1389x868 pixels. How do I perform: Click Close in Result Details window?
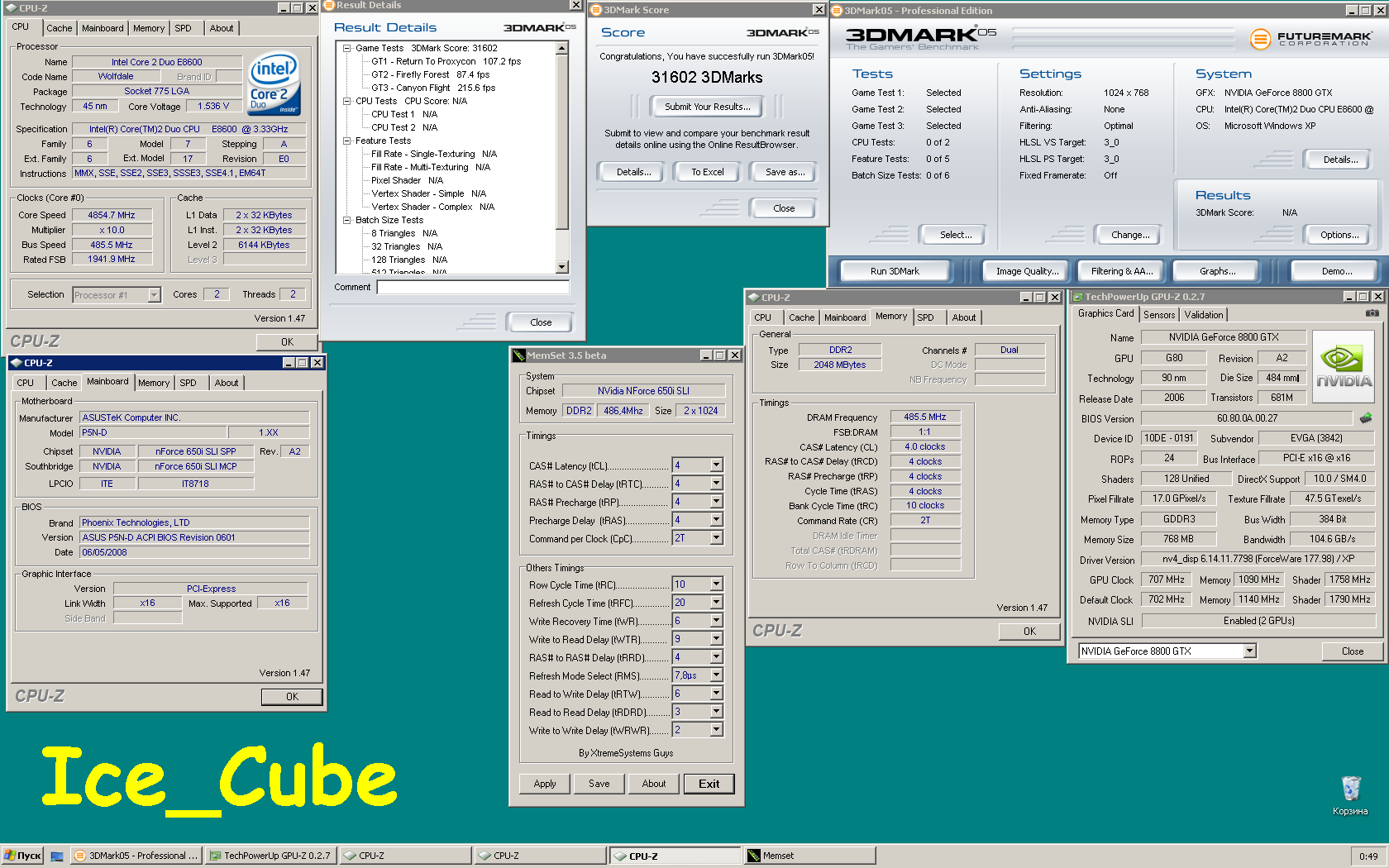[x=541, y=322]
